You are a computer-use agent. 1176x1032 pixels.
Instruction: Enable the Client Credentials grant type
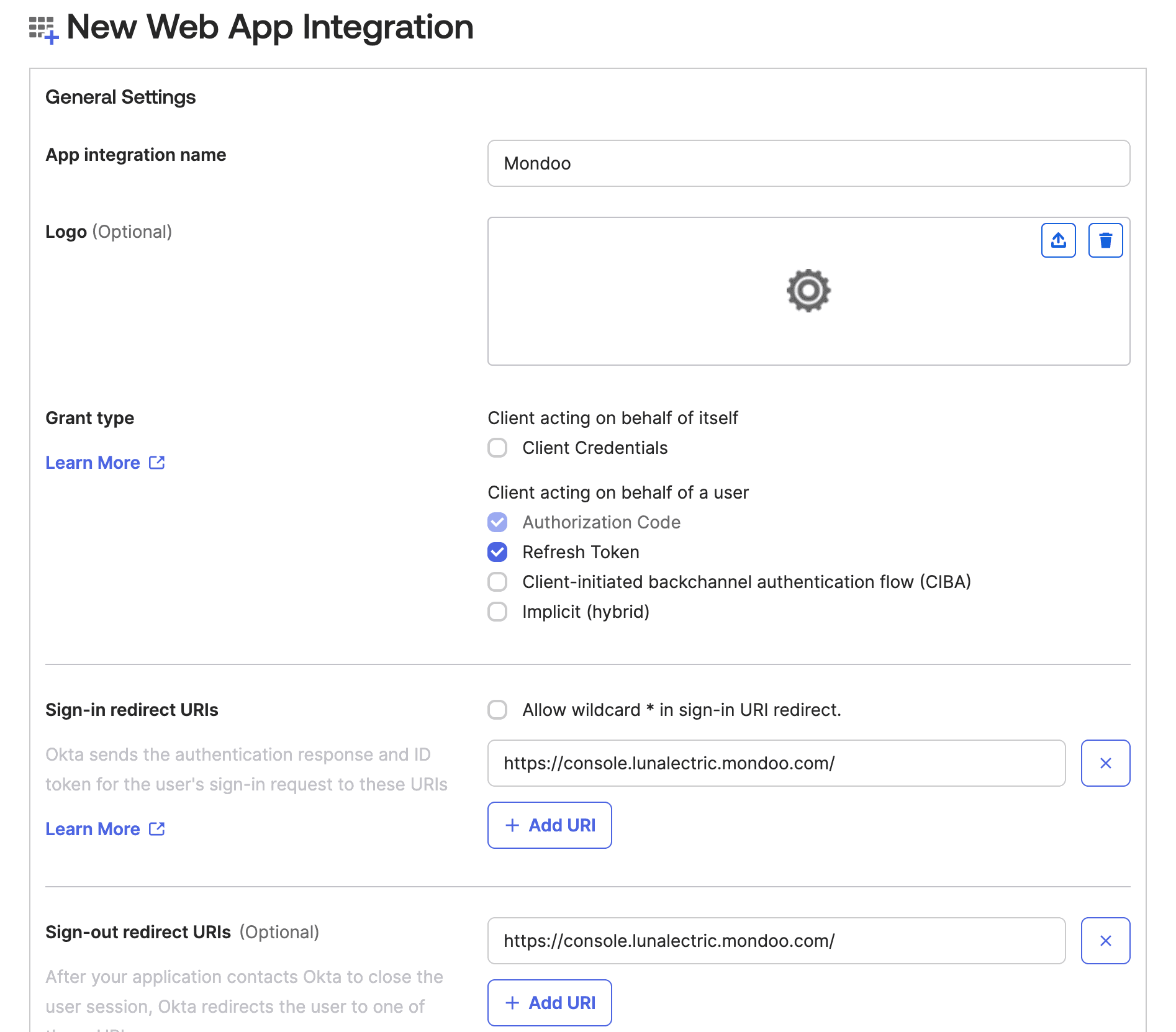497,448
